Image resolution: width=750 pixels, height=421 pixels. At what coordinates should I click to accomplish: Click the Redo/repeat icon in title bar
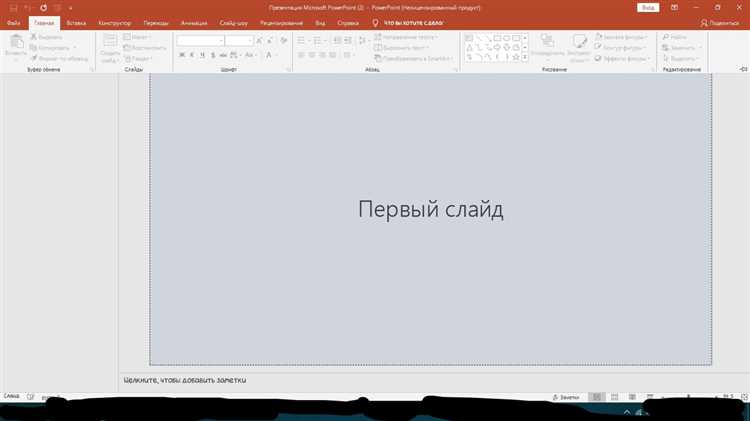(44, 8)
